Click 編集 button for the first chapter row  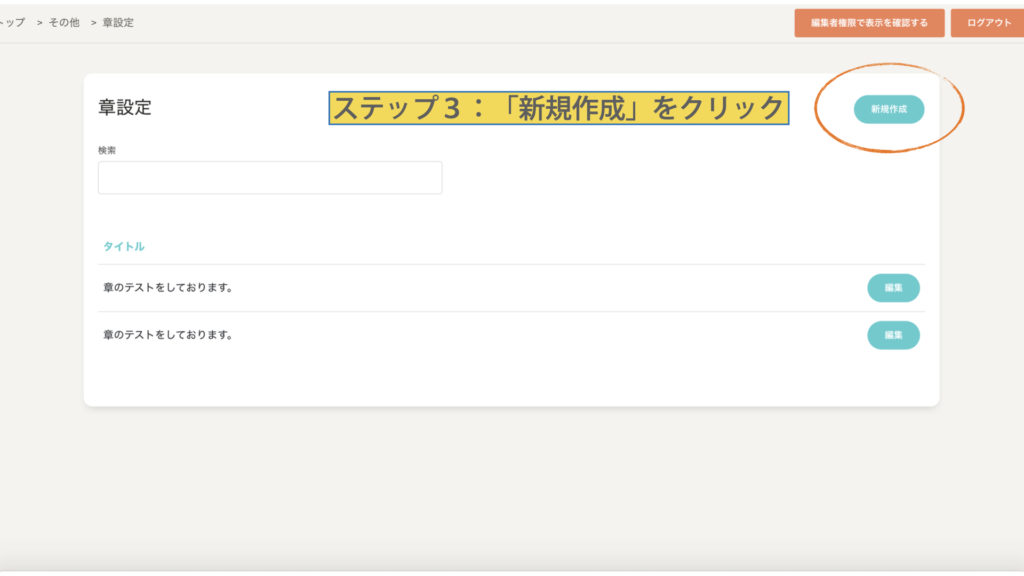pyautogui.click(x=893, y=288)
